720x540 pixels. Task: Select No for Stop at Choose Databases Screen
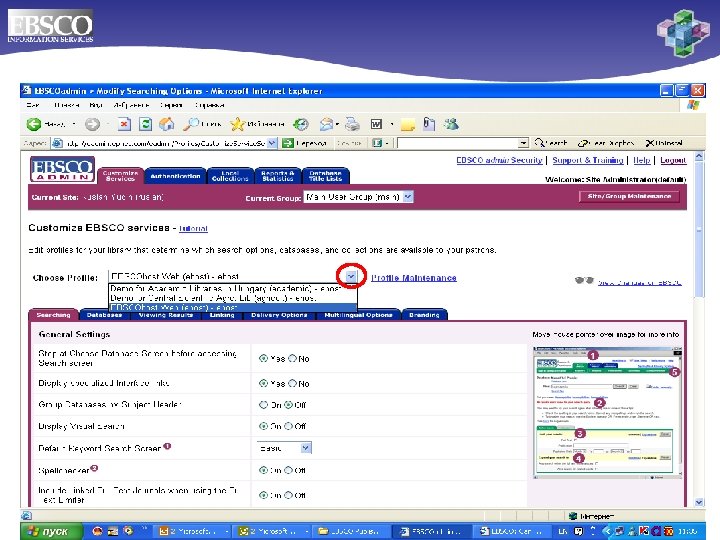pyautogui.click(x=292, y=358)
